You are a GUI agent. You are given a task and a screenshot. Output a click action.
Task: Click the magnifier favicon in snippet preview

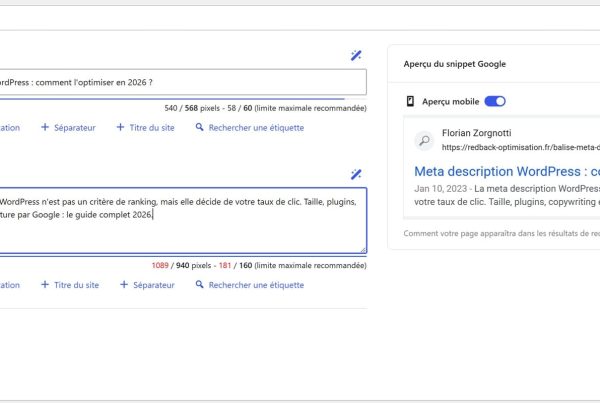pos(424,140)
